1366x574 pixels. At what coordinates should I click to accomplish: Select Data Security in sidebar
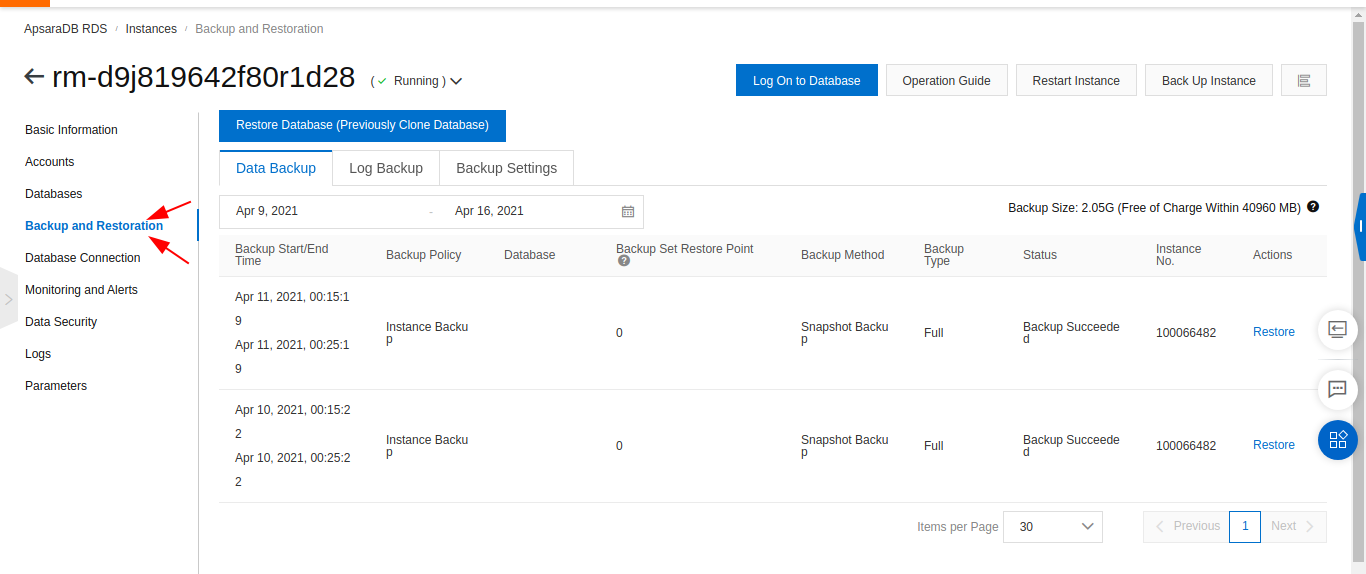coord(61,322)
